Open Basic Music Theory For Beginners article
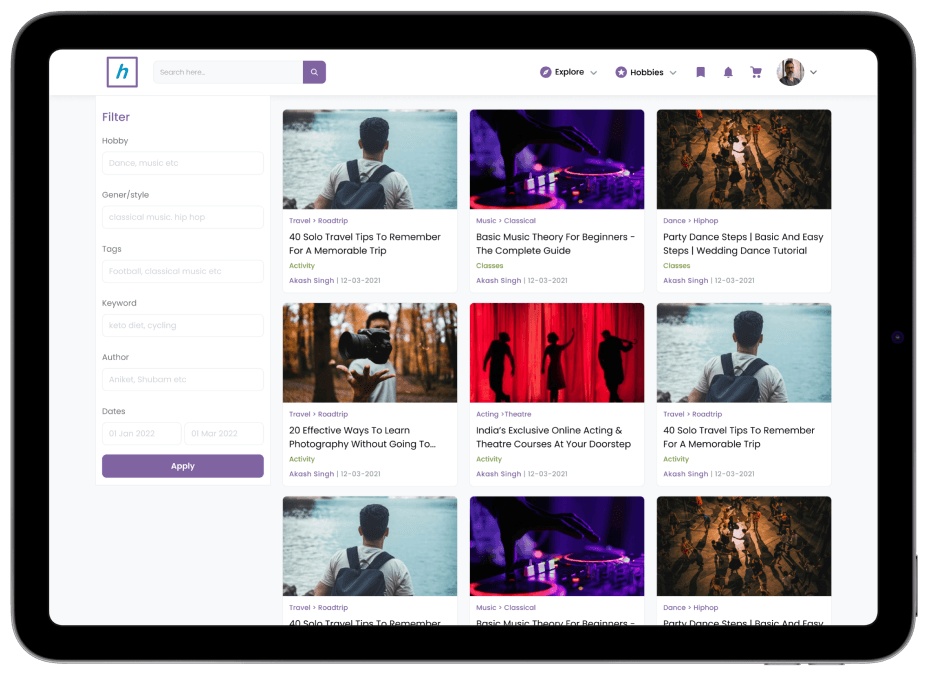This screenshot has width=927, height=674. (x=555, y=244)
